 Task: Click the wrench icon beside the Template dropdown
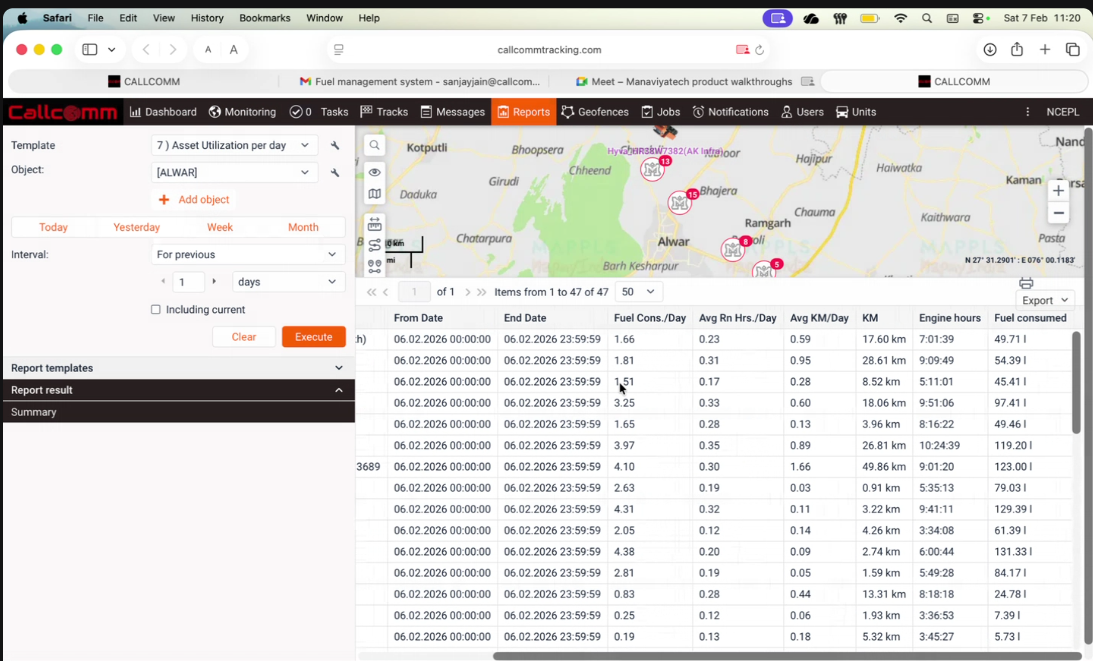pyautogui.click(x=335, y=145)
